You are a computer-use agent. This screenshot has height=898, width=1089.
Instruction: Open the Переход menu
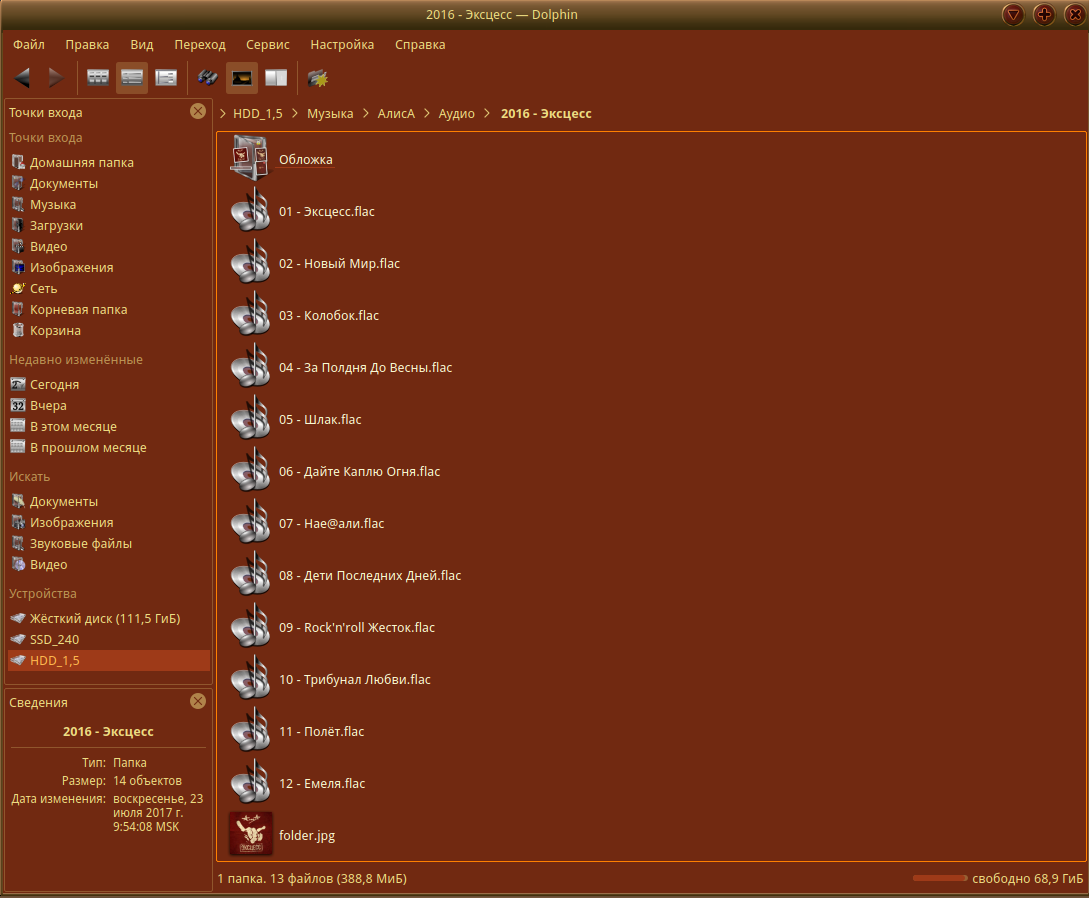point(200,44)
